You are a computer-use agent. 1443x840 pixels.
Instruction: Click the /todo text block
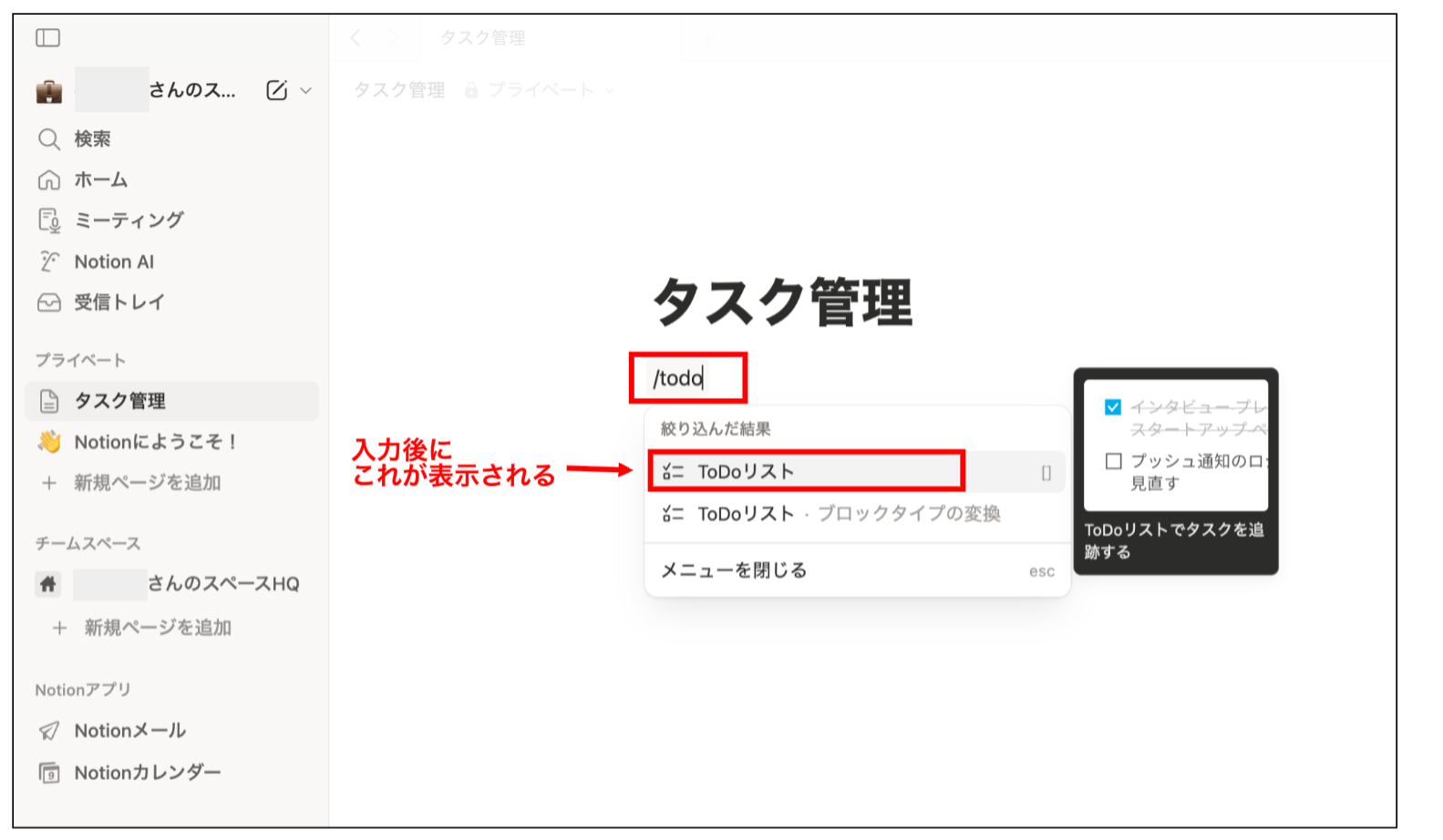[x=678, y=378]
